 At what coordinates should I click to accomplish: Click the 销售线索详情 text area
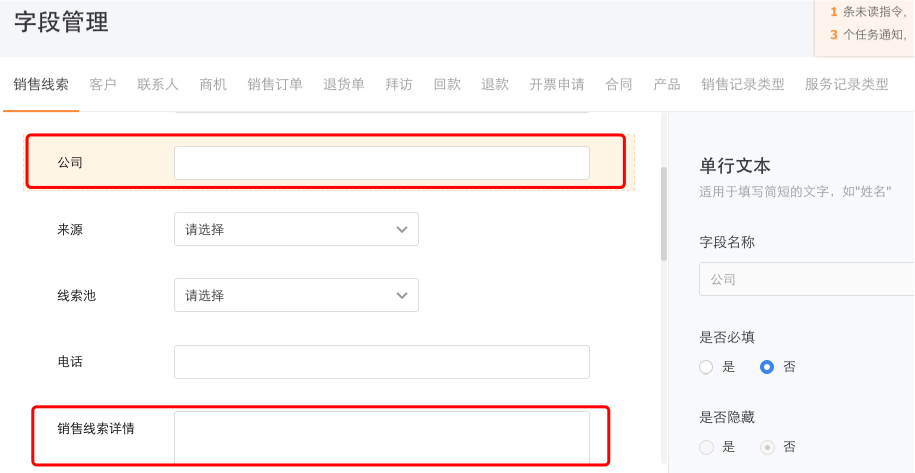click(382, 437)
